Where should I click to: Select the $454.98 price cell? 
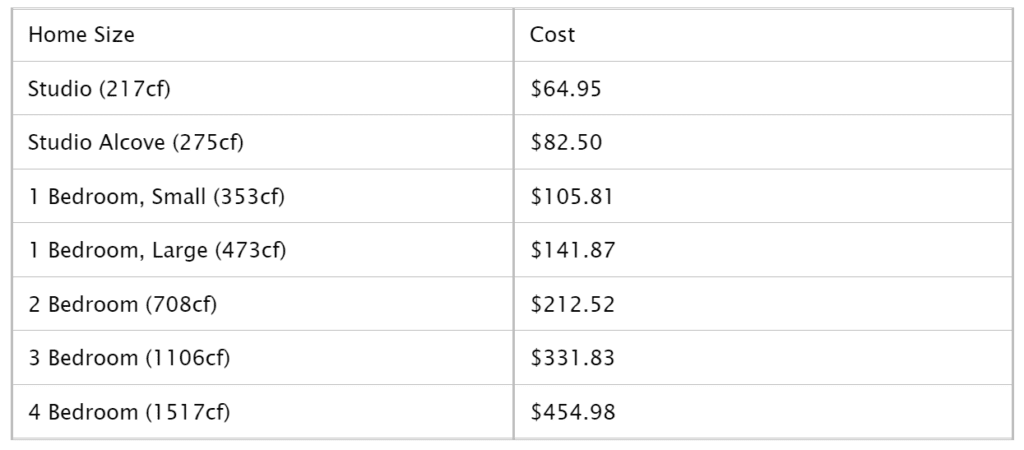(x=763, y=411)
